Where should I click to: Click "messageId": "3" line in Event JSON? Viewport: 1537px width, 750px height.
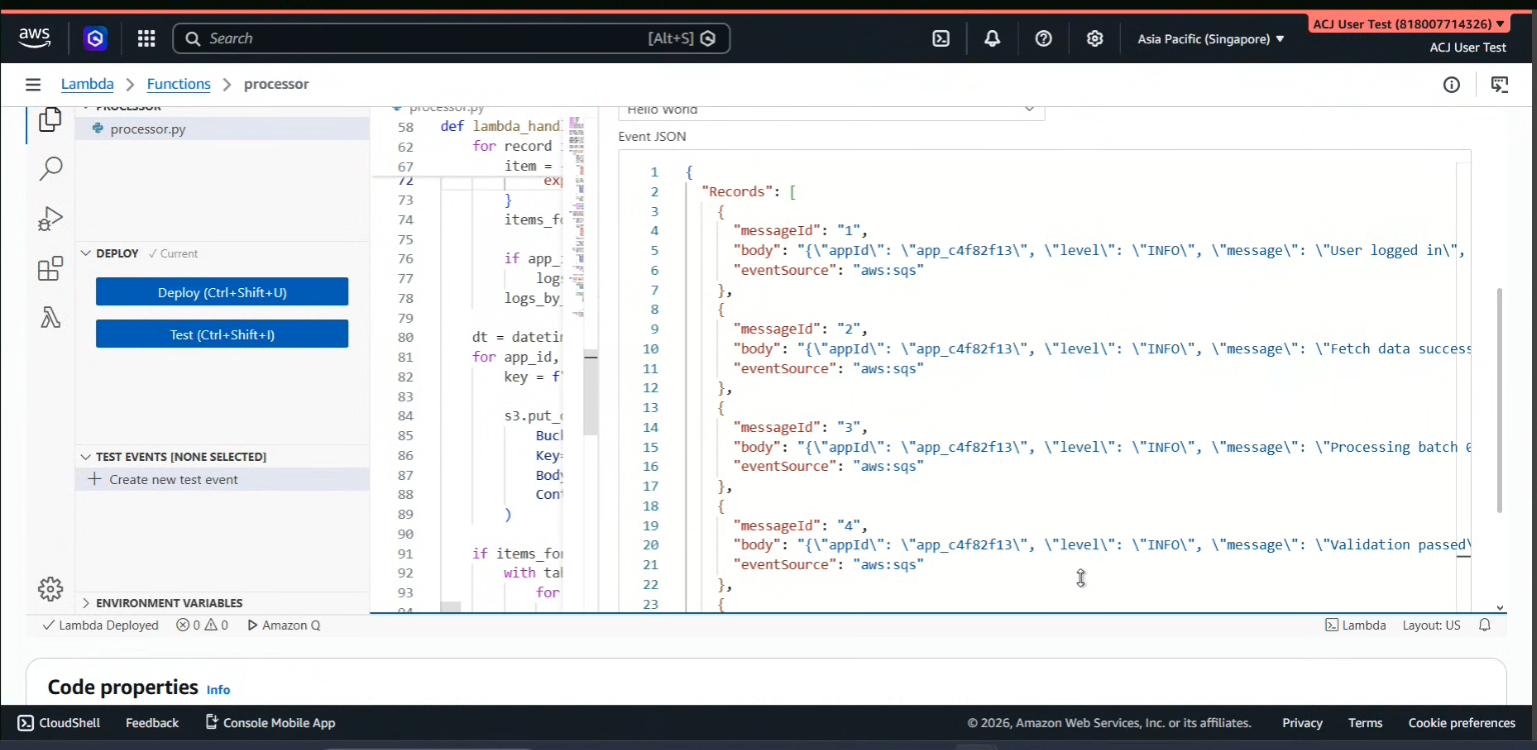coord(800,427)
